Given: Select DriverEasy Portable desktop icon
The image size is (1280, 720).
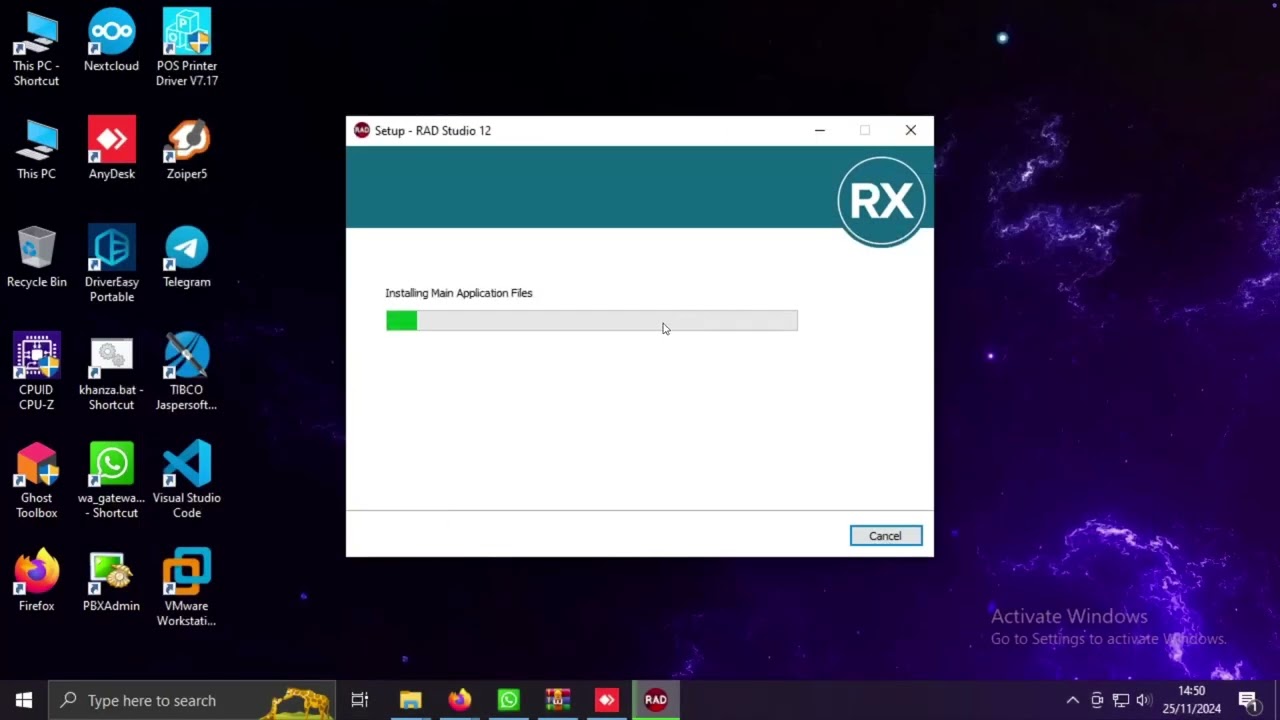Looking at the screenshot, I should point(111,264).
